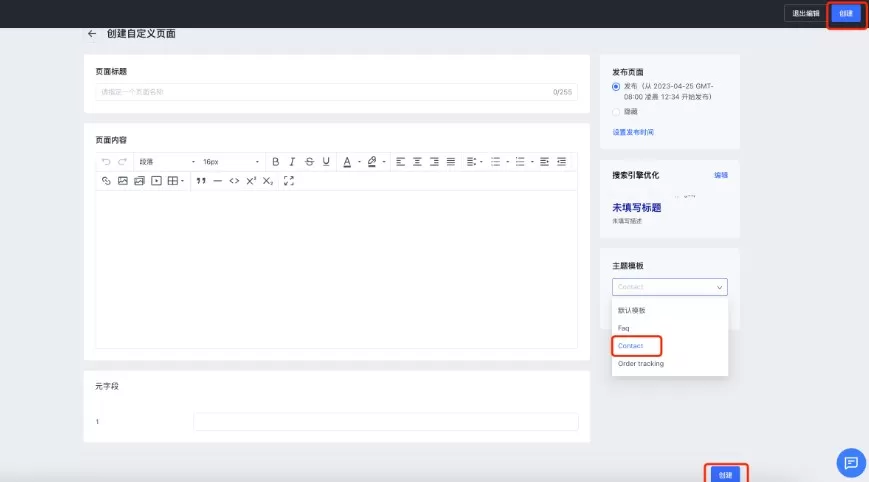Insert a video with the video icon
The height and width of the screenshot is (482, 869).
coord(156,181)
